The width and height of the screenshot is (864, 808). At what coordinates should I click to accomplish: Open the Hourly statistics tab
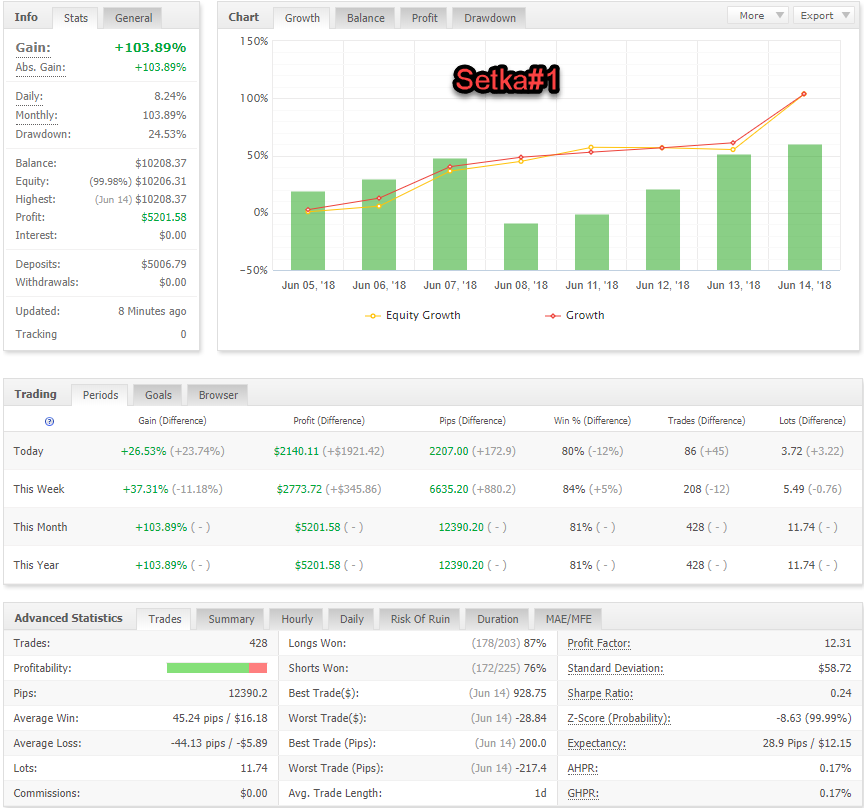click(297, 619)
